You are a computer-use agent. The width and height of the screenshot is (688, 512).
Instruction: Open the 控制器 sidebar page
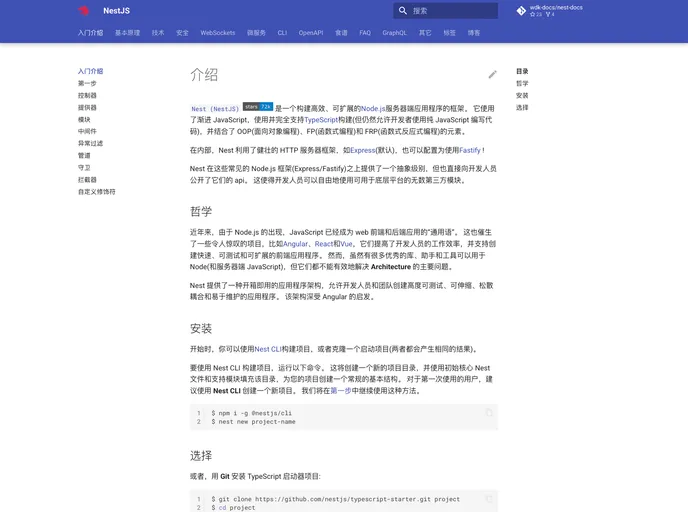[87, 95]
